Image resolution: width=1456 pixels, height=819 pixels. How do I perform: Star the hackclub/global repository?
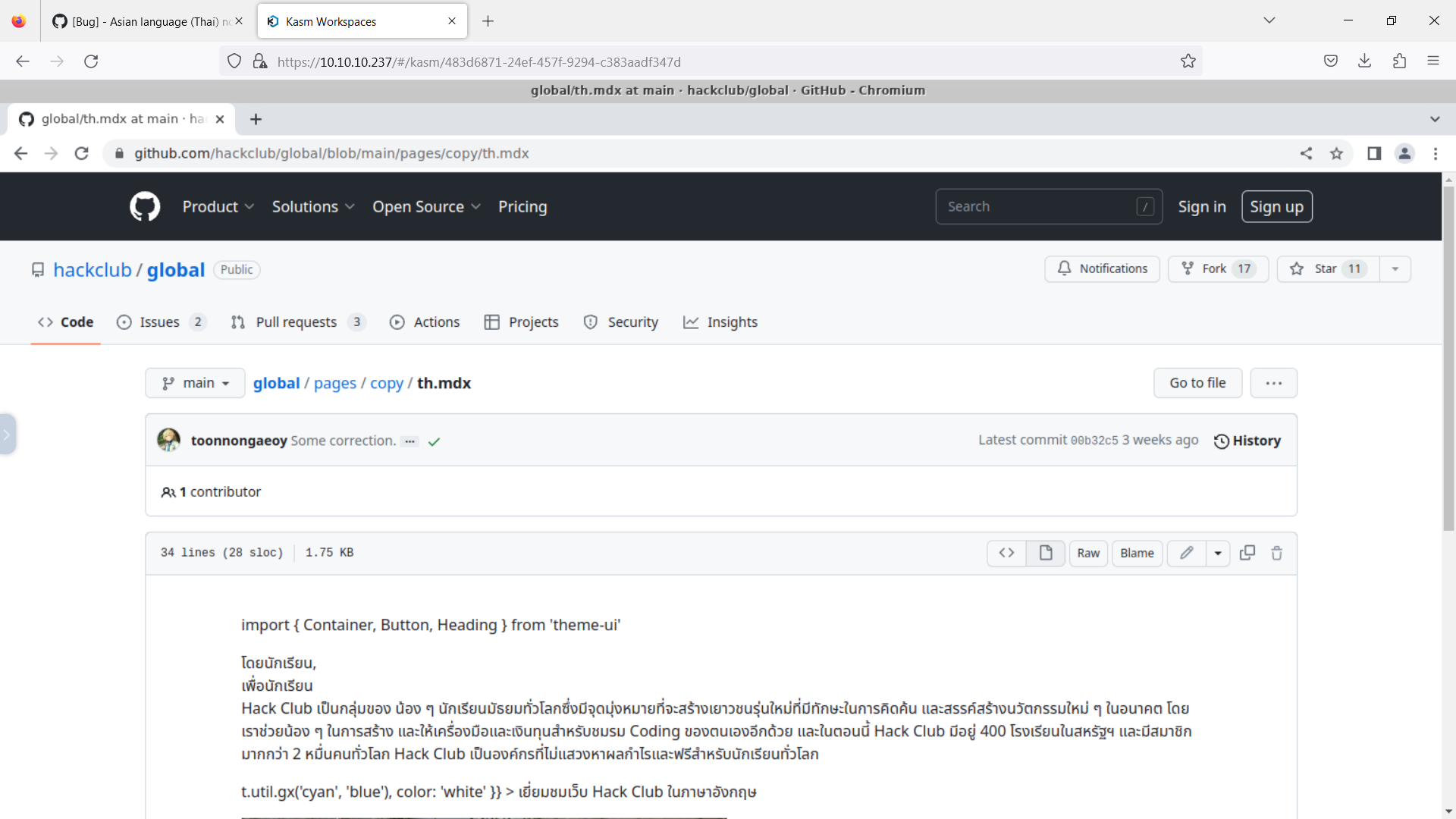tap(1326, 268)
